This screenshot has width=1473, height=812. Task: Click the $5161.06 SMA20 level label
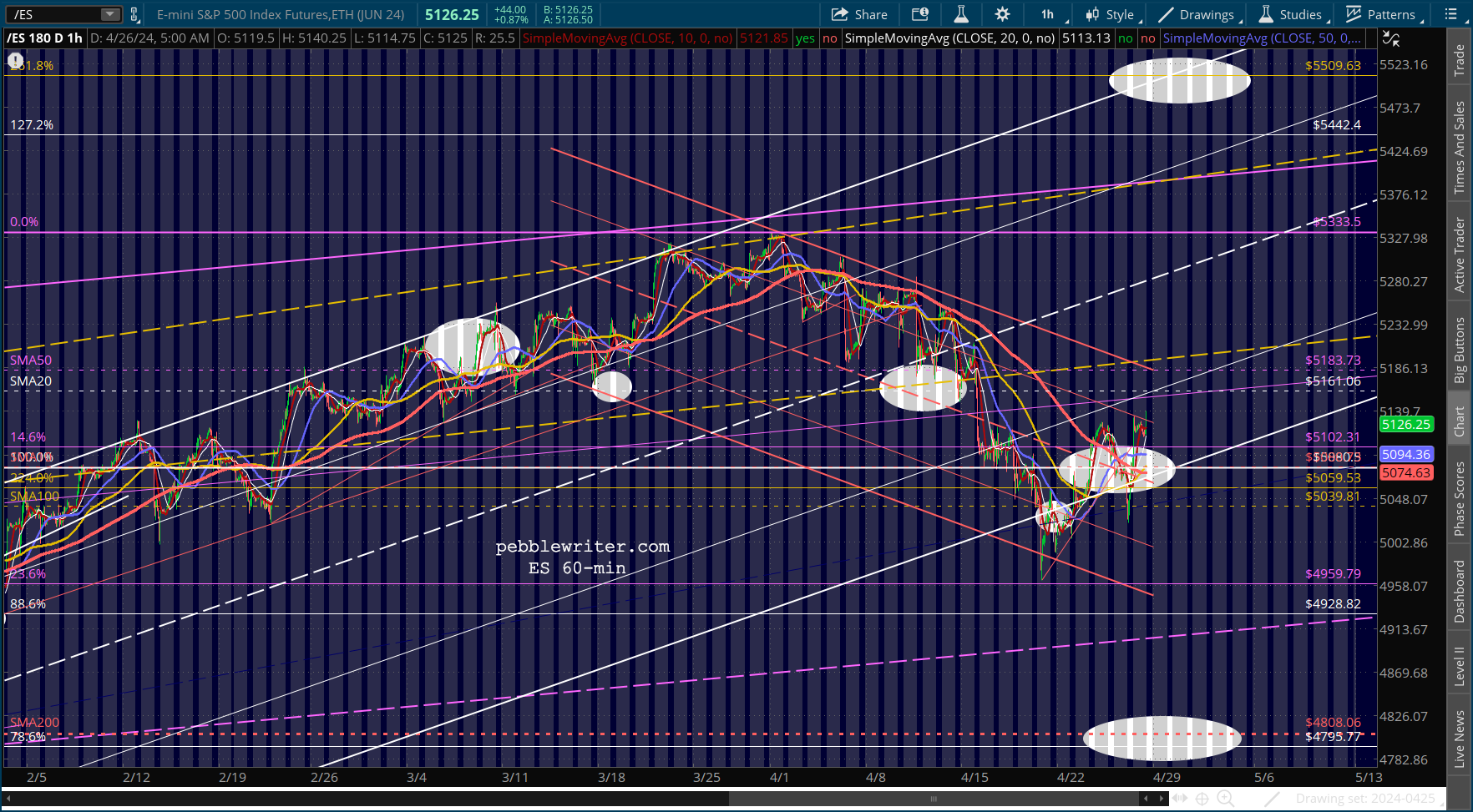(x=1334, y=381)
